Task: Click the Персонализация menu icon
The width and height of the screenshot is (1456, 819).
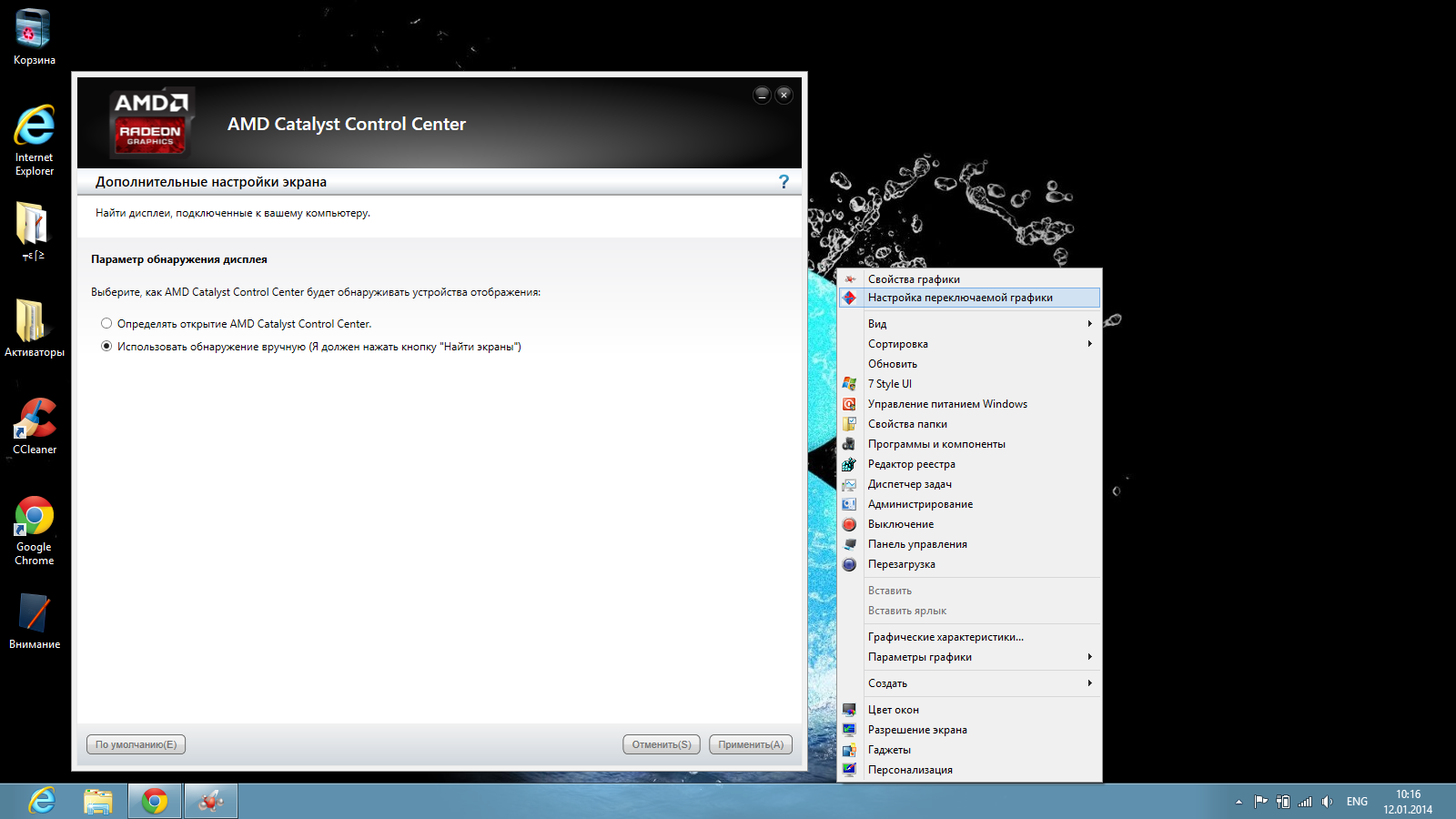Action: [x=849, y=770]
